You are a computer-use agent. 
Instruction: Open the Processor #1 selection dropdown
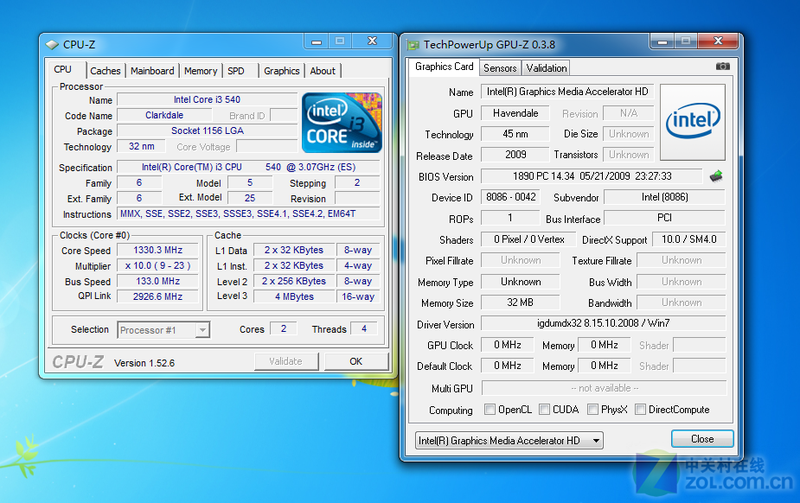pyautogui.click(x=203, y=330)
